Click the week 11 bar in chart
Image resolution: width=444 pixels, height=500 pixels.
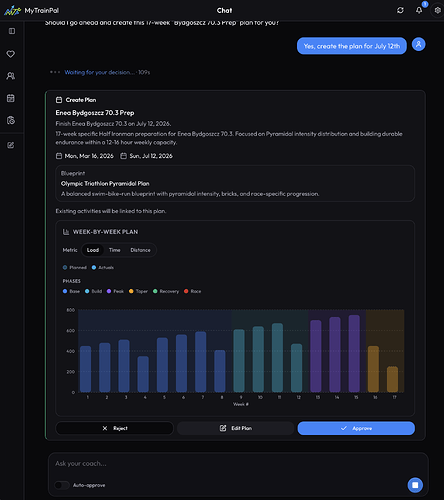tap(277, 357)
